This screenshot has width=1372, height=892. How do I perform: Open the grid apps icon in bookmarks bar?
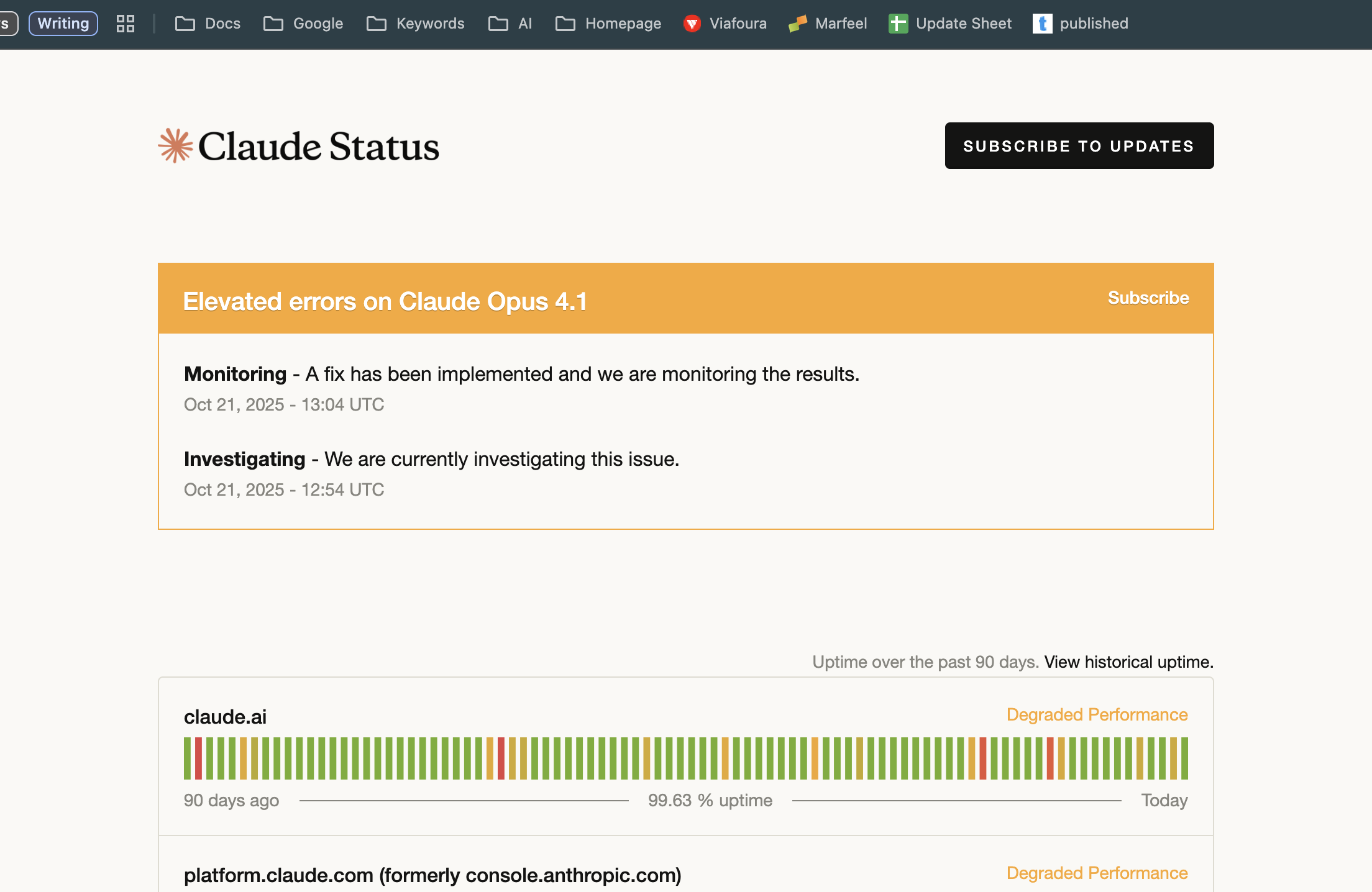(126, 24)
